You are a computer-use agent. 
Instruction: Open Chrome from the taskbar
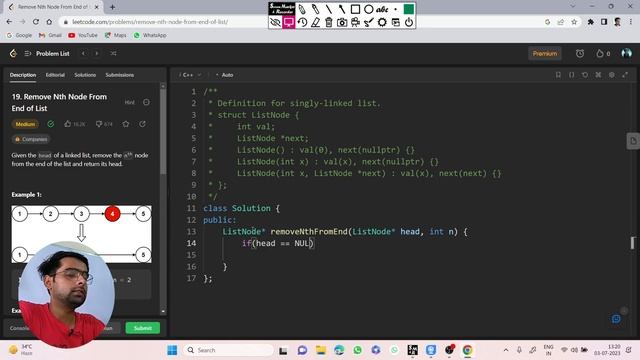tap(467, 350)
